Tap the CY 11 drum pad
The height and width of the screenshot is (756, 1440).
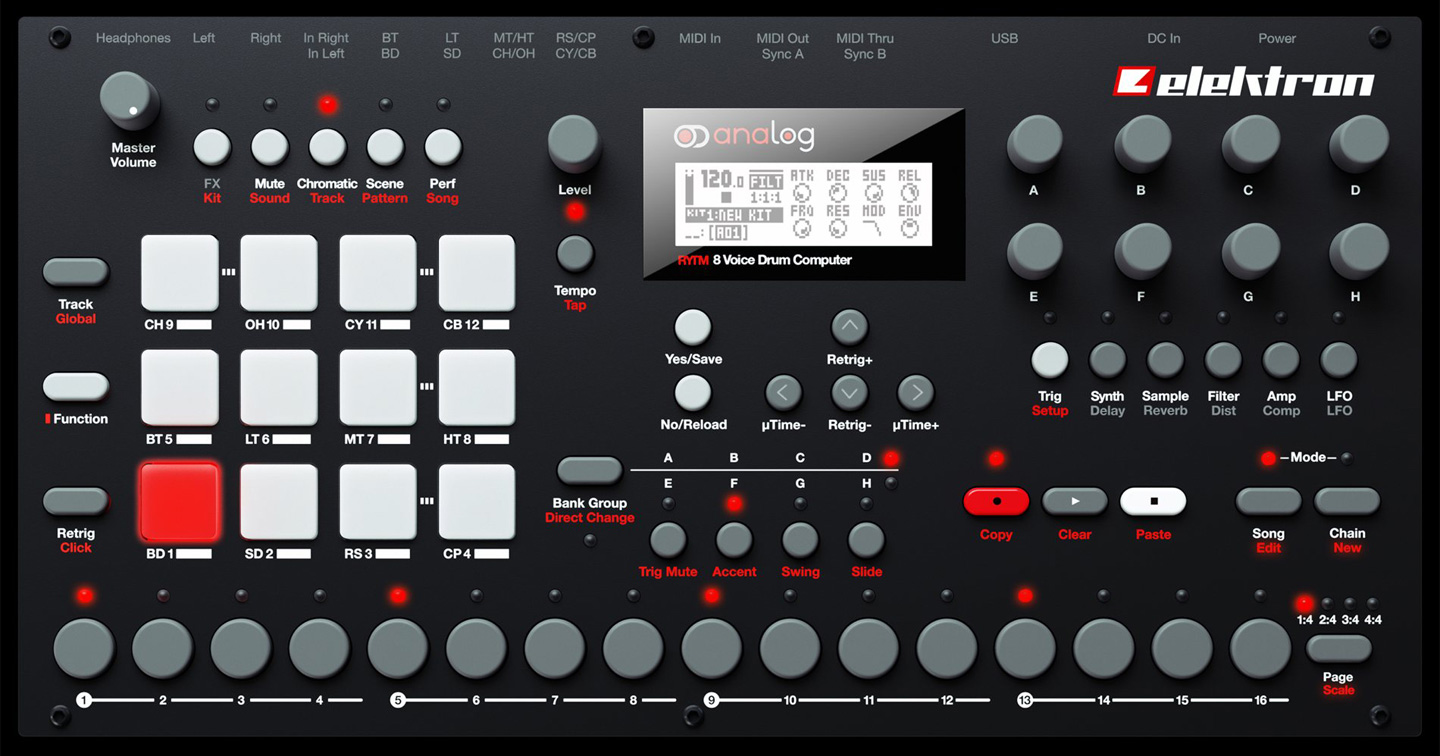(378, 274)
